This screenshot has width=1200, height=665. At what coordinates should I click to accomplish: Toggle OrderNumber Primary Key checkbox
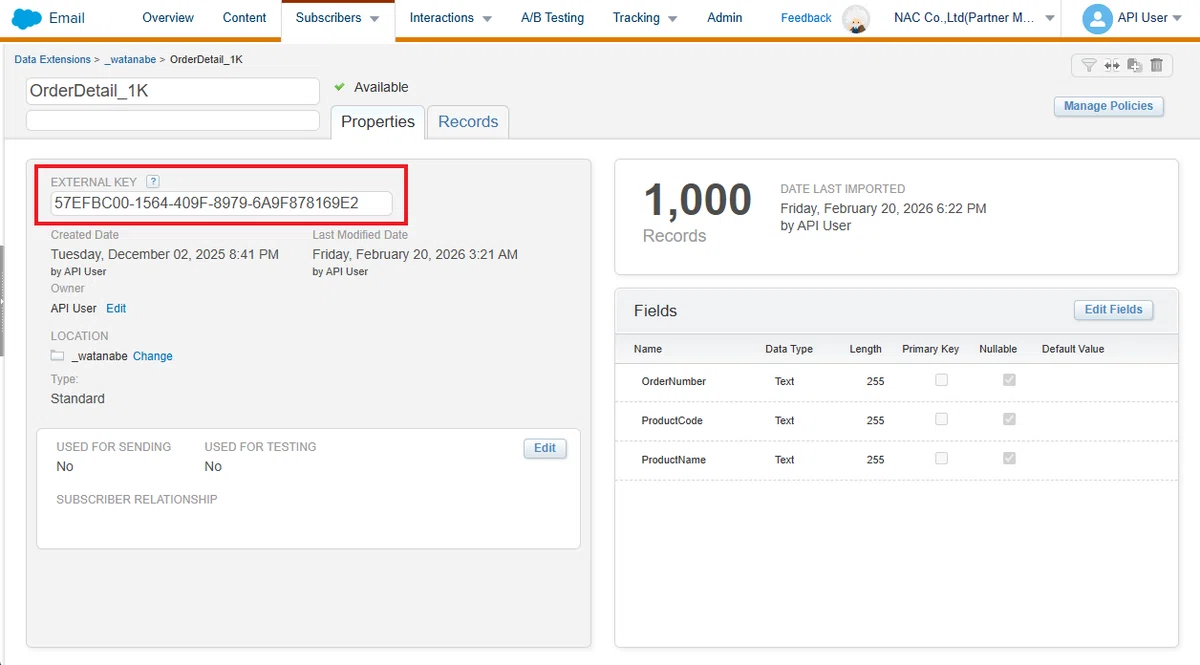click(x=941, y=380)
